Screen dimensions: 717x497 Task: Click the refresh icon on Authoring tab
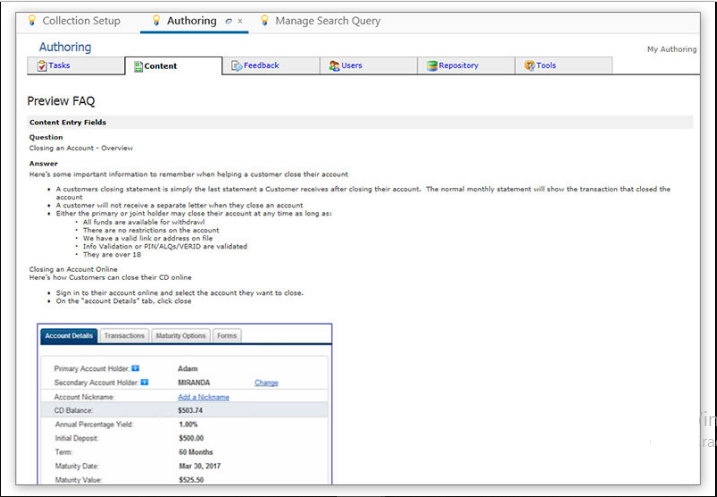(x=229, y=21)
